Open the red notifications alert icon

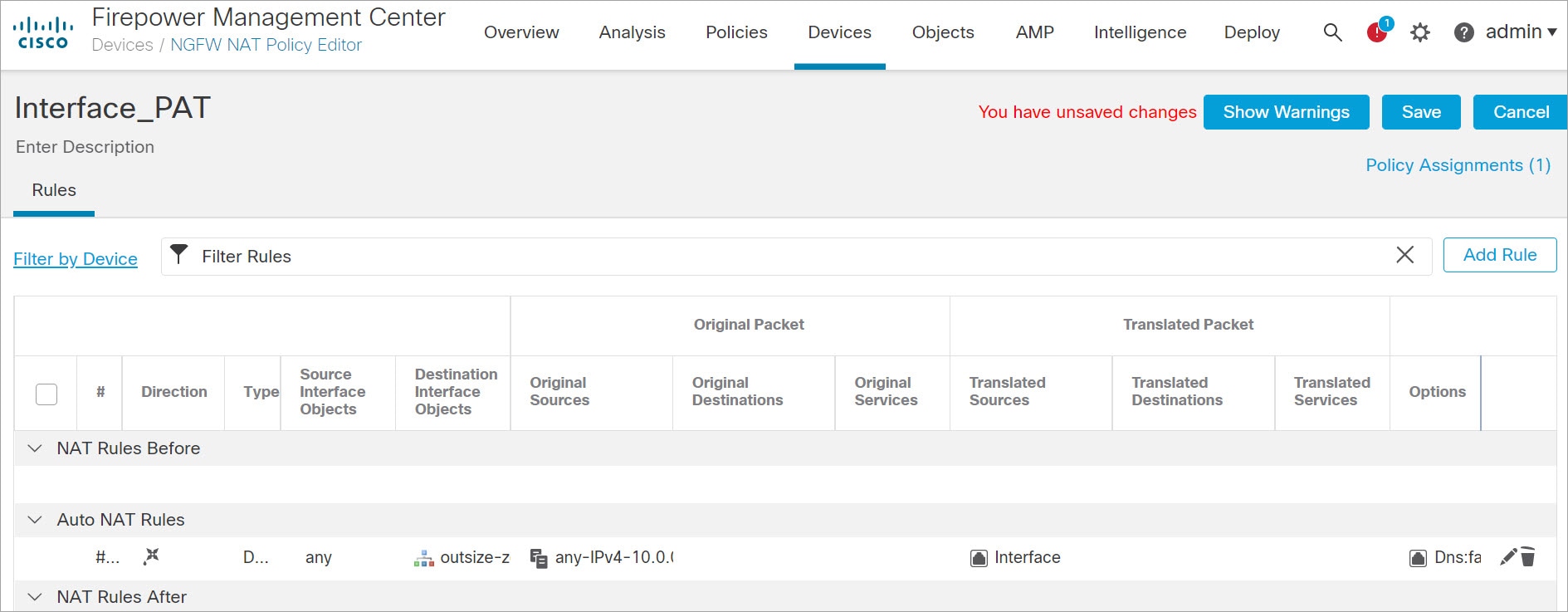coord(1378,31)
